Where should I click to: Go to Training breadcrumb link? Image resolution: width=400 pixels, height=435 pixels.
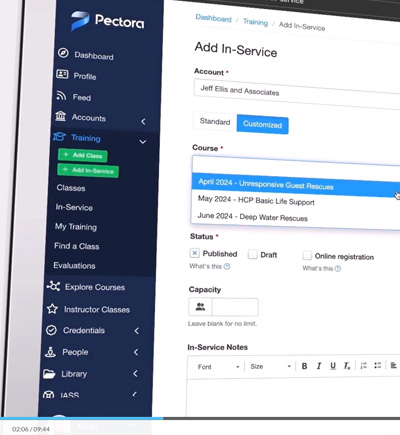[255, 22]
